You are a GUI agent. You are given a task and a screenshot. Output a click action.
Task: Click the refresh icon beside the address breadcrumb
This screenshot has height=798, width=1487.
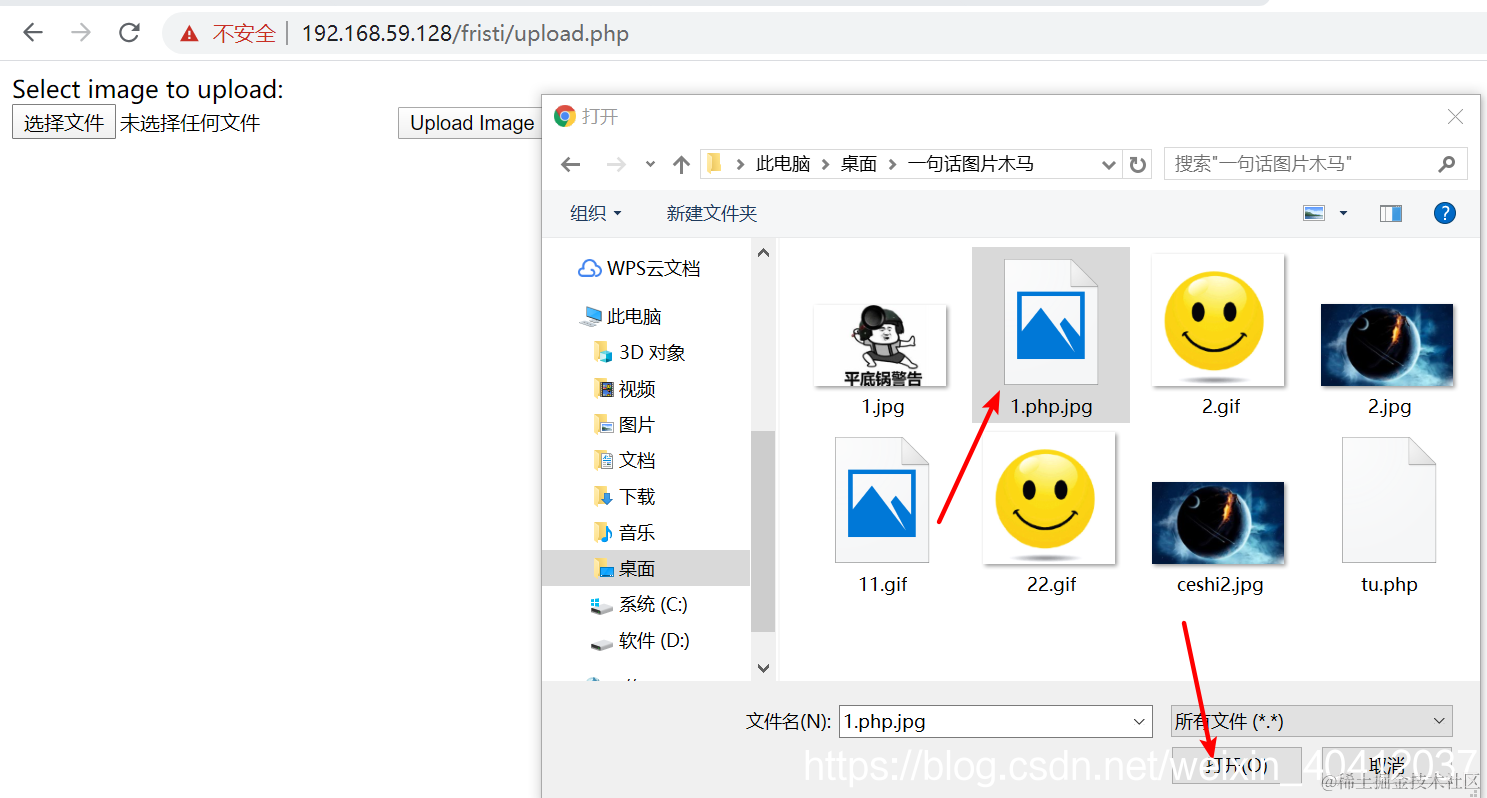pos(1137,163)
